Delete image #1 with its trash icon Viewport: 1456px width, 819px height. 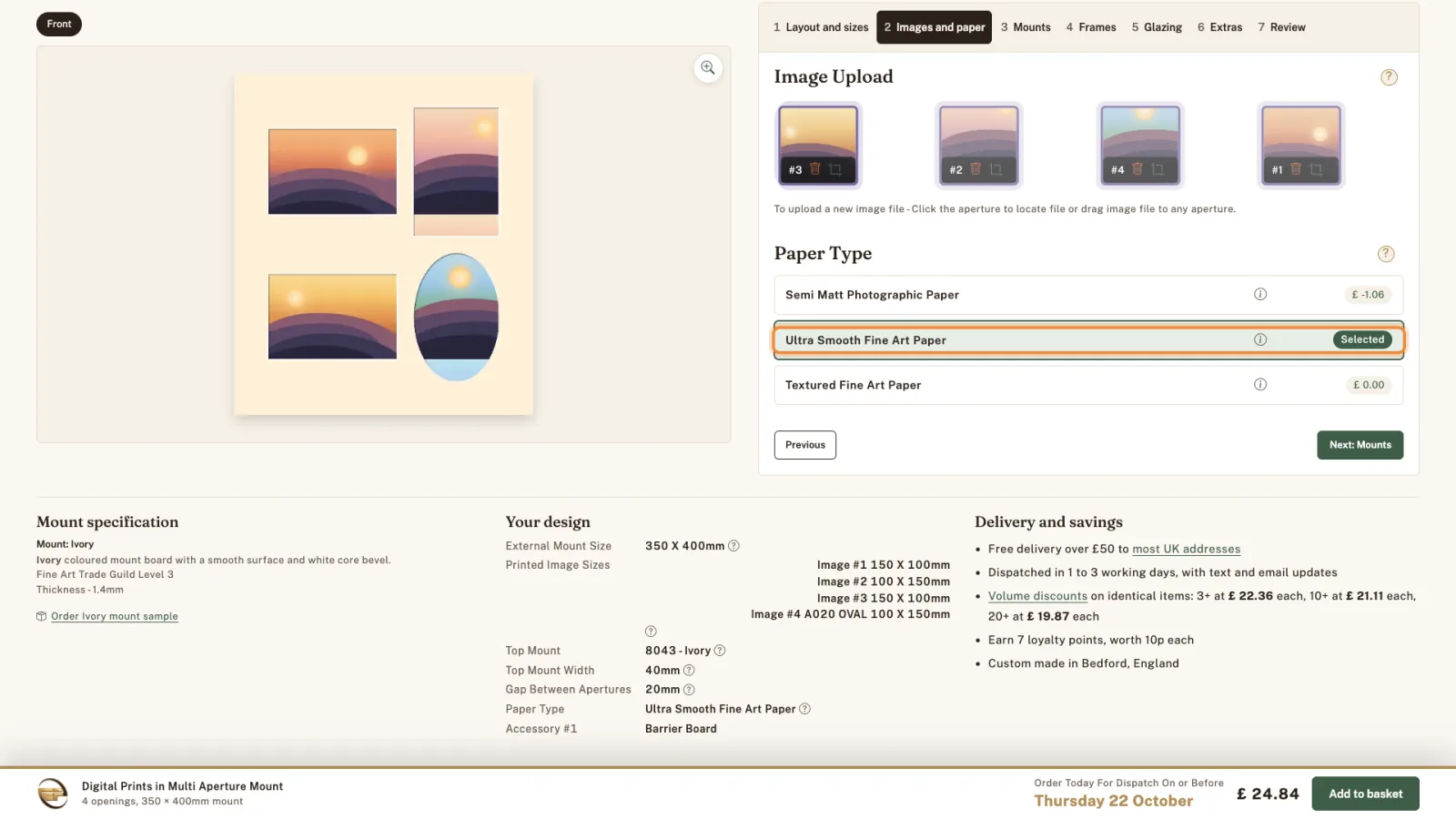[1296, 169]
